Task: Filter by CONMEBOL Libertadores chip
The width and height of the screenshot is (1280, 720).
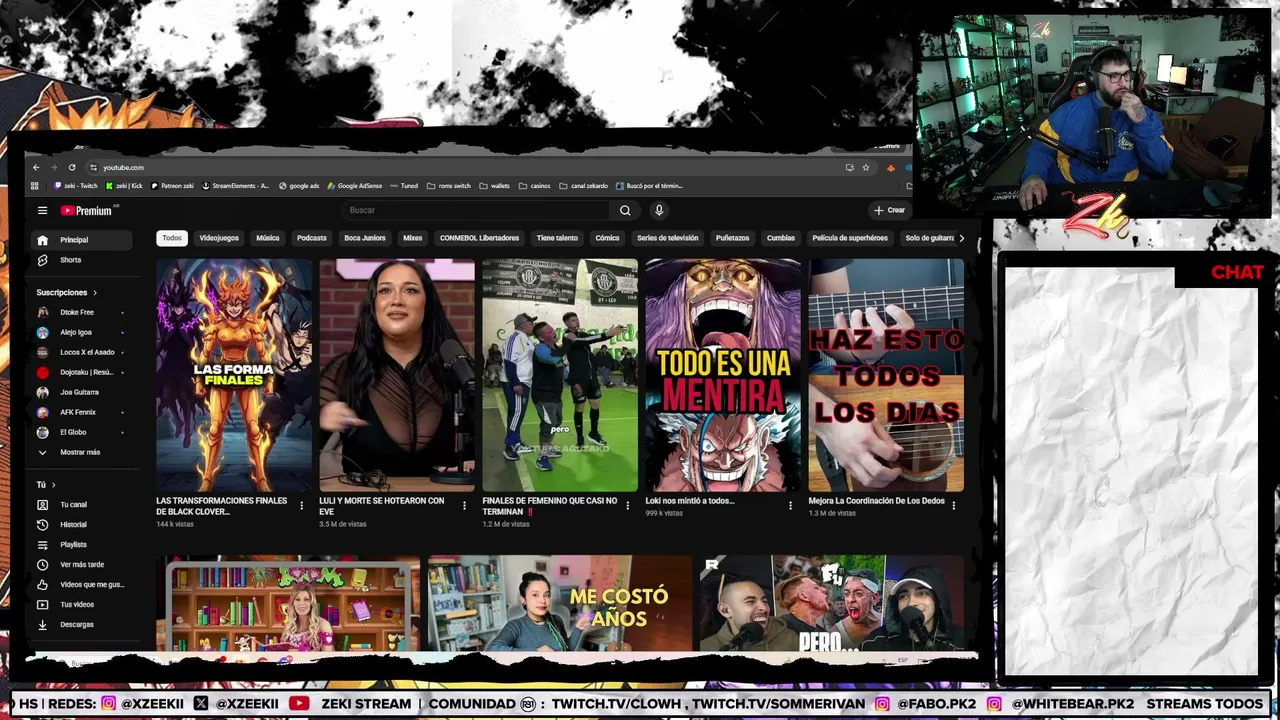Action: pyautogui.click(x=479, y=238)
